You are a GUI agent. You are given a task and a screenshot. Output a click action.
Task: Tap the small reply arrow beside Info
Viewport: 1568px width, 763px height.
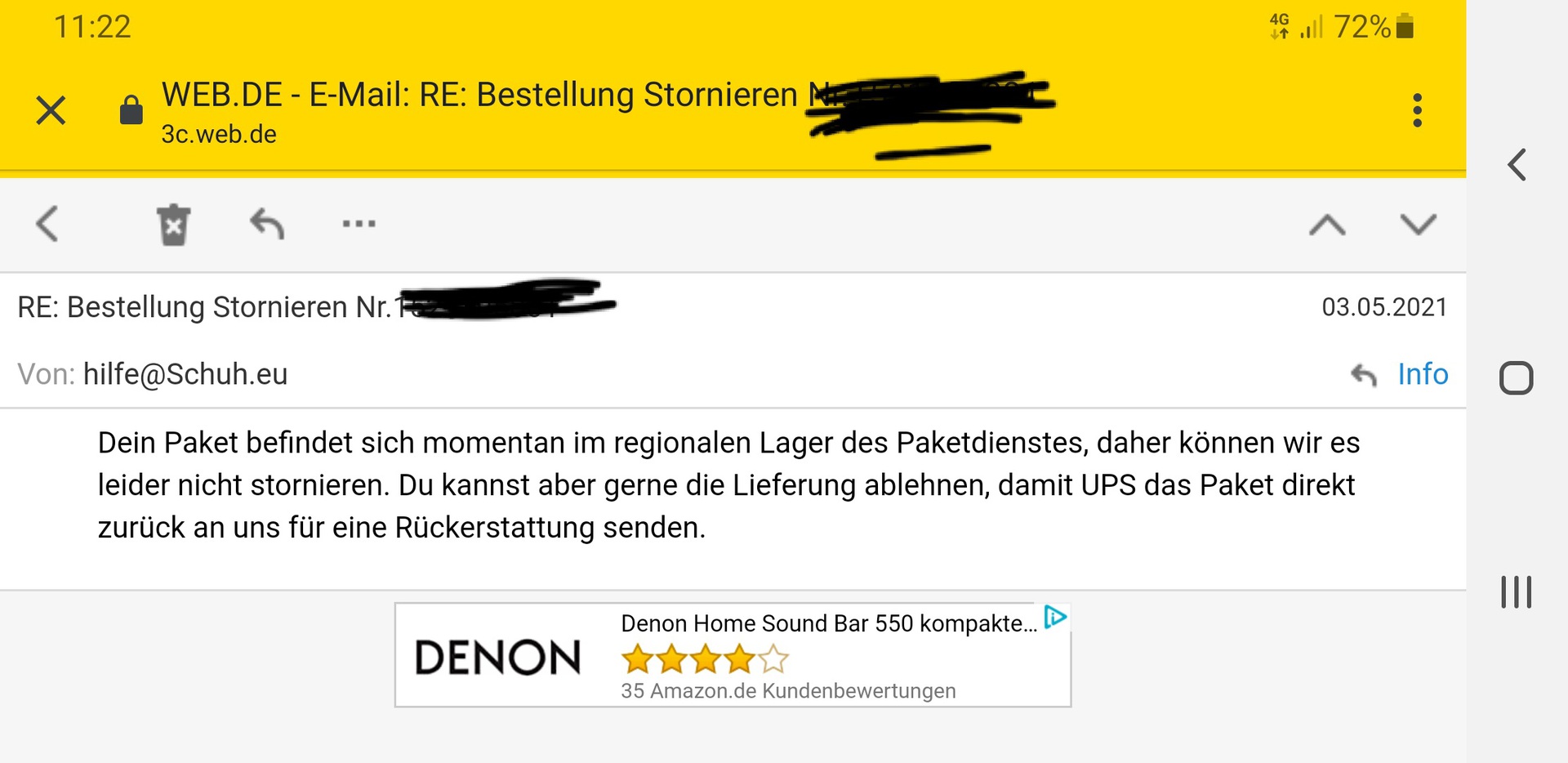pos(1363,375)
